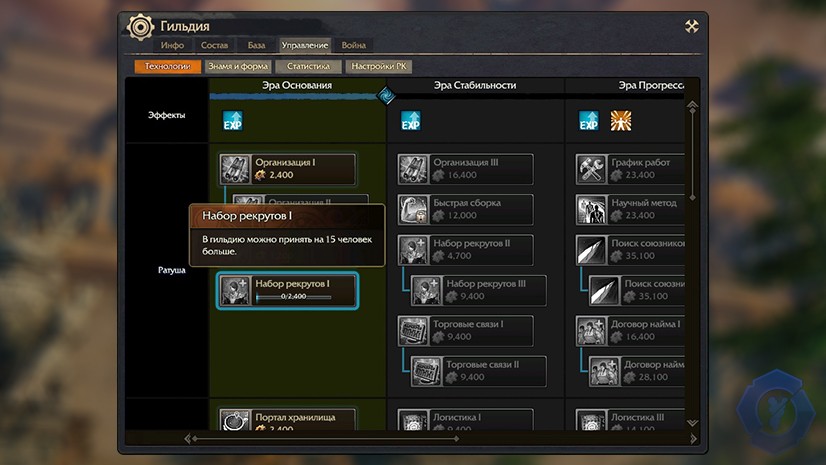Click the orange figure effect icon

pyautogui.click(x=621, y=121)
